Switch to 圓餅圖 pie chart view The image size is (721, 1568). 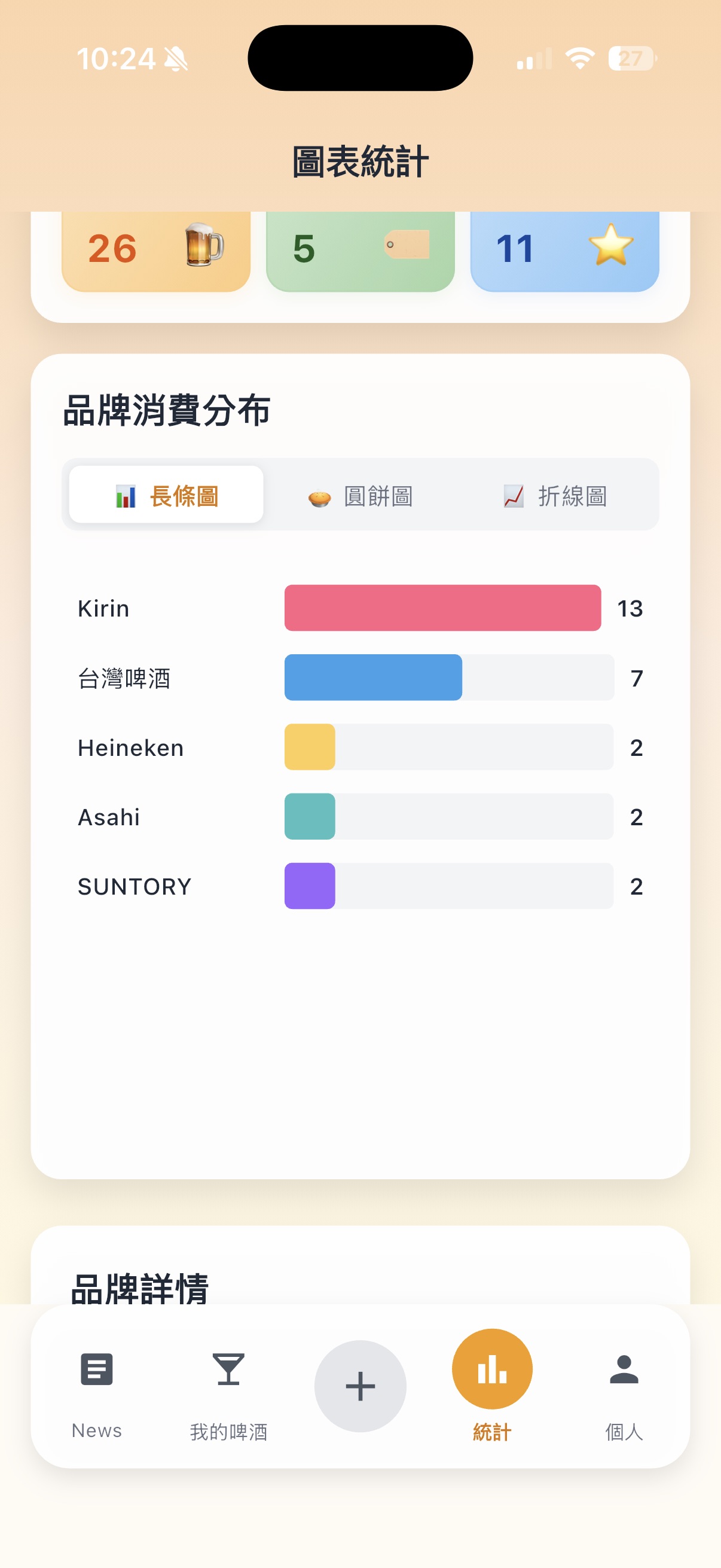click(x=360, y=495)
